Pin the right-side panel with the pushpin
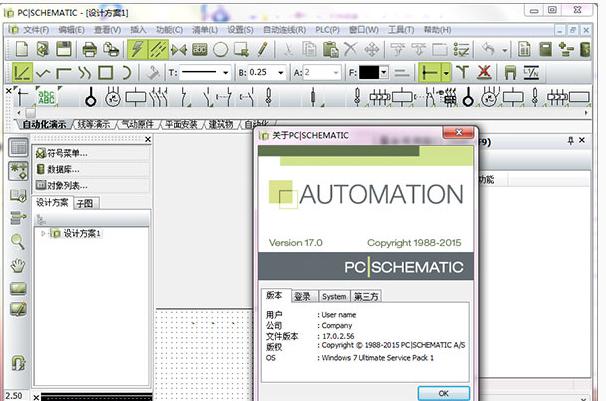The image size is (606, 401). 570,141
